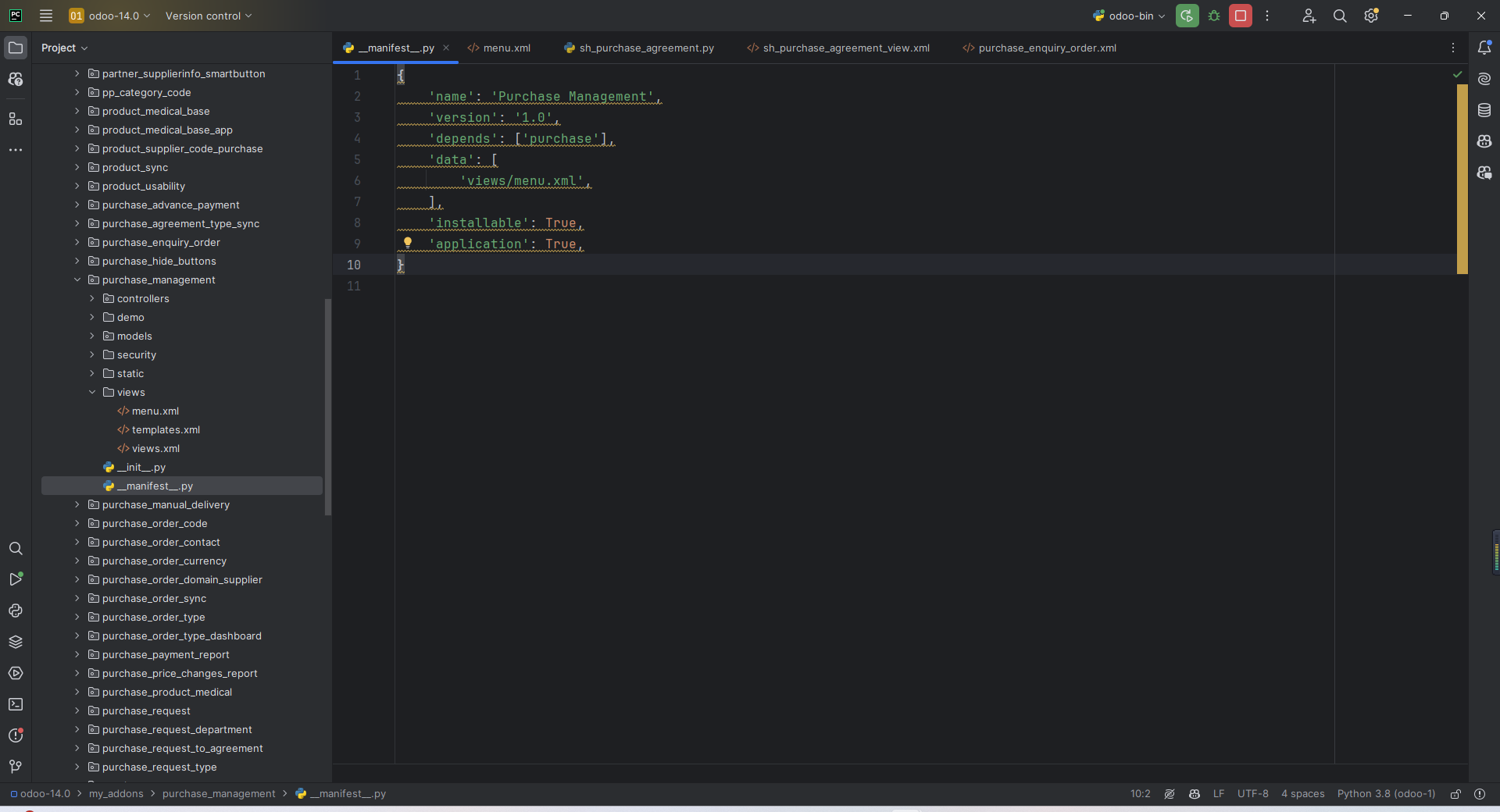Switch to sh_purchase_agreement.py tab
Image resolution: width=1500 pixels, height=812 pixels.
pyautogui.click(x=639, y=48)
